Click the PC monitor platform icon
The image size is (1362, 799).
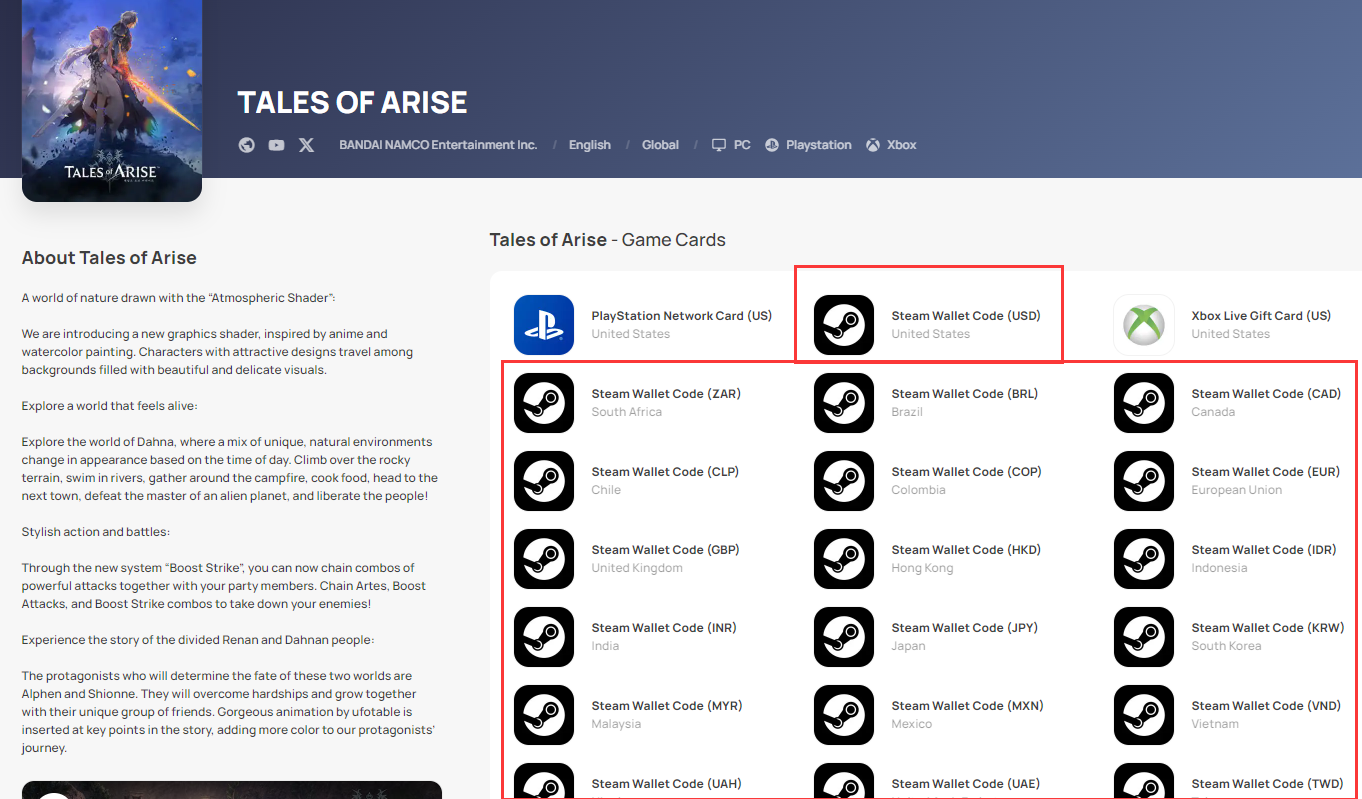pos(719,145)
